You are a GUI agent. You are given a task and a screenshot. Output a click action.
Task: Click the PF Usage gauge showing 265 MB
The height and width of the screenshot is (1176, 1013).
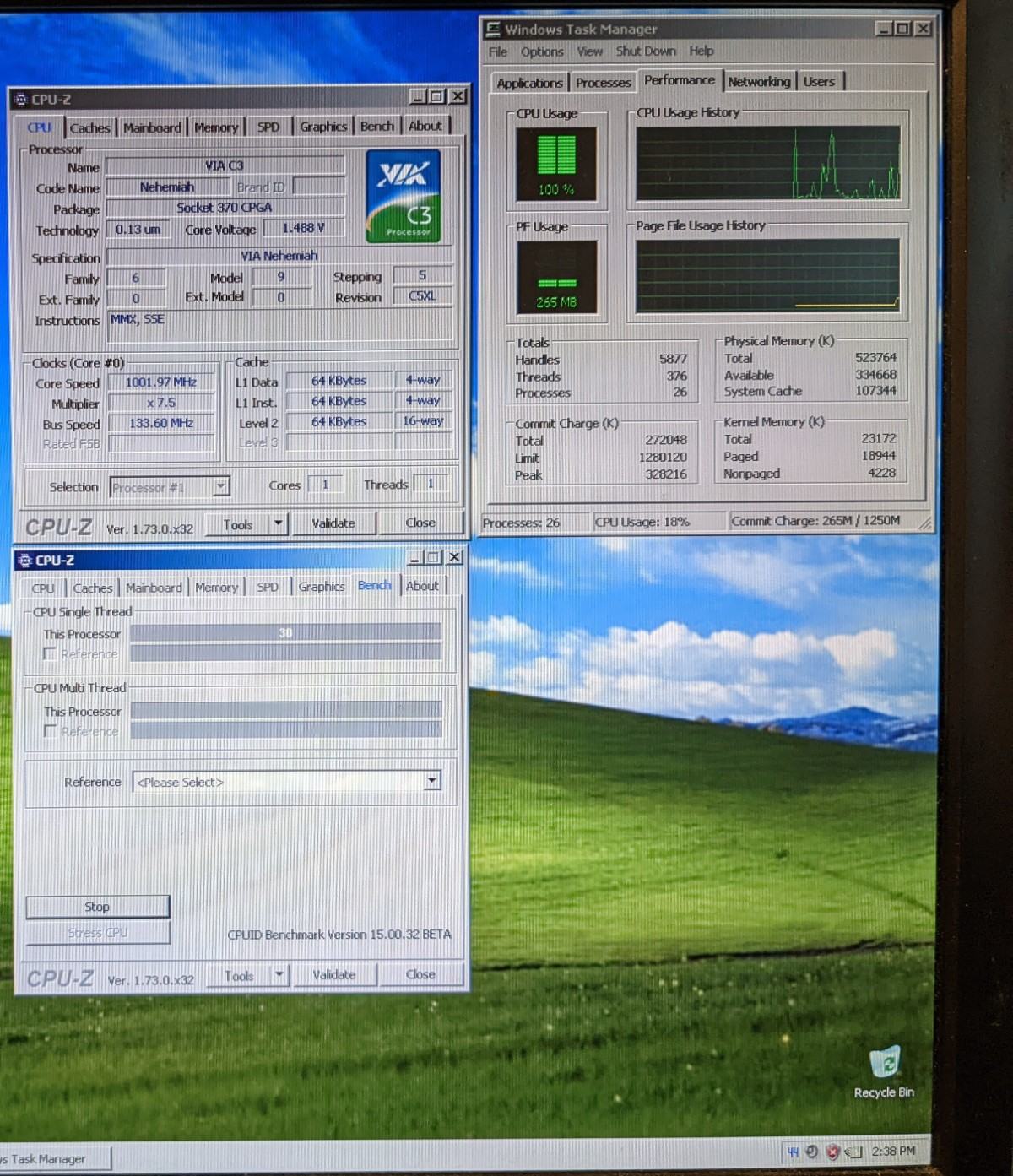557,278
